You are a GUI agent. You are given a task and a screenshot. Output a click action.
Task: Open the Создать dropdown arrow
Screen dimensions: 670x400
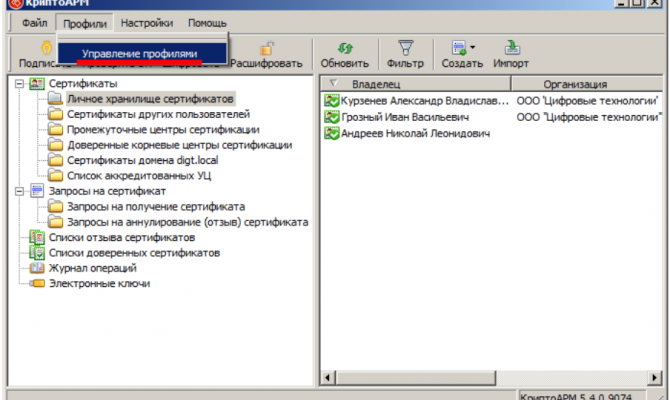(x=473, y=47)
